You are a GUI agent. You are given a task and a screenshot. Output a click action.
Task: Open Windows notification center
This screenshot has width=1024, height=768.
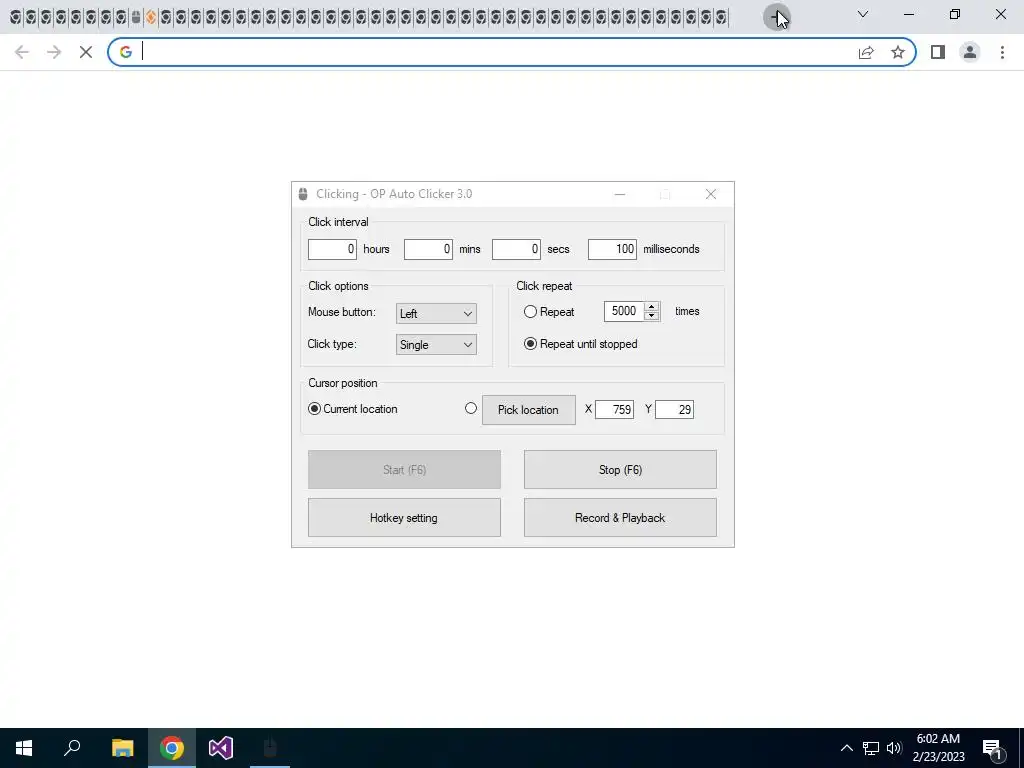click(992, 748)
